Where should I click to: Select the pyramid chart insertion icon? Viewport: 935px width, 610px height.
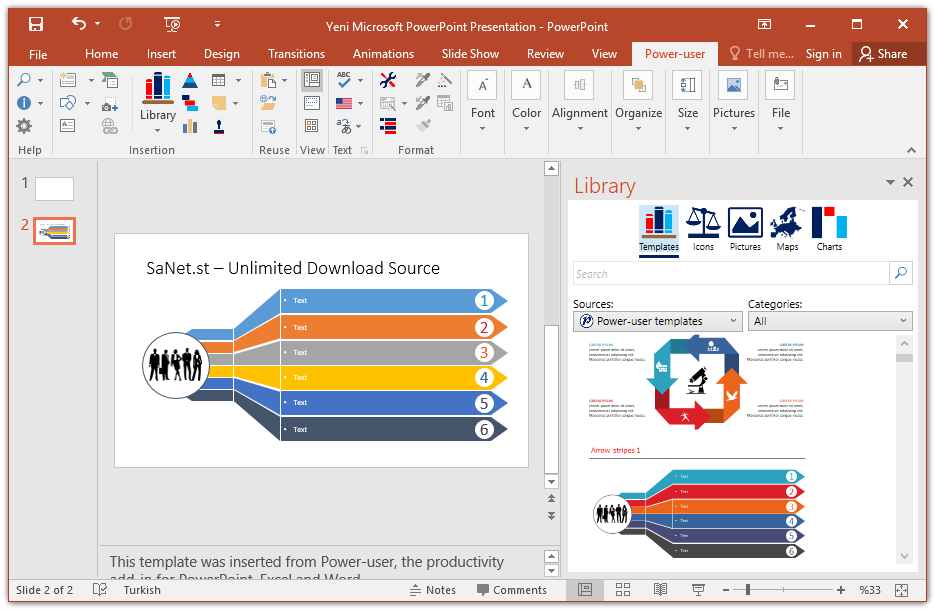point(189,81)
